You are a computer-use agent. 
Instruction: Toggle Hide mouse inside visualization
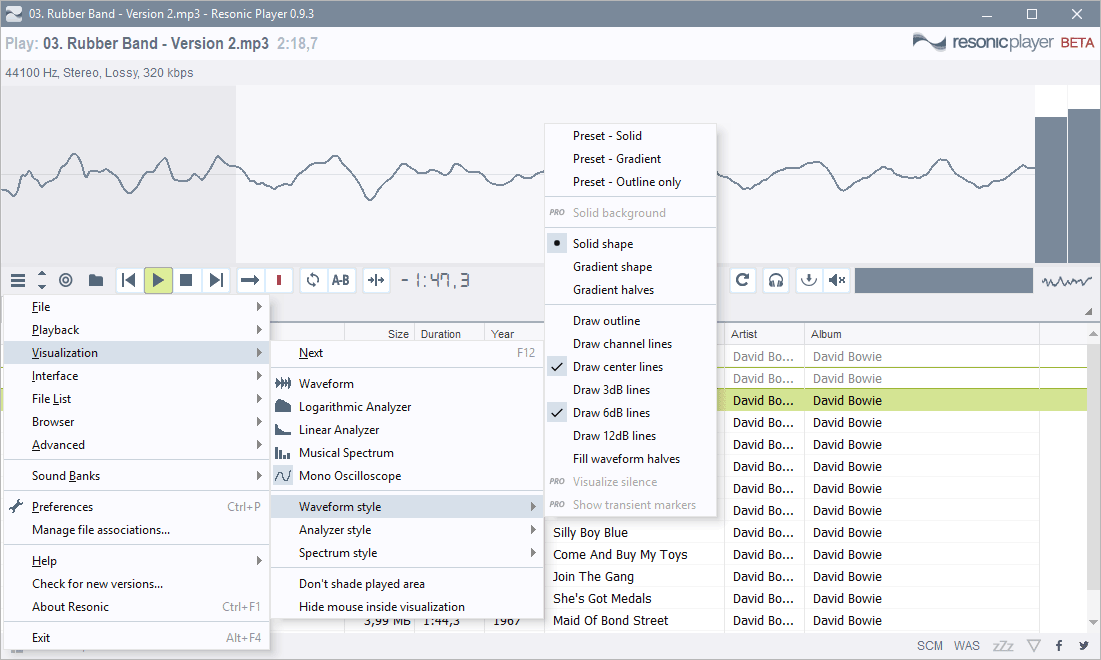pos(407,607)
